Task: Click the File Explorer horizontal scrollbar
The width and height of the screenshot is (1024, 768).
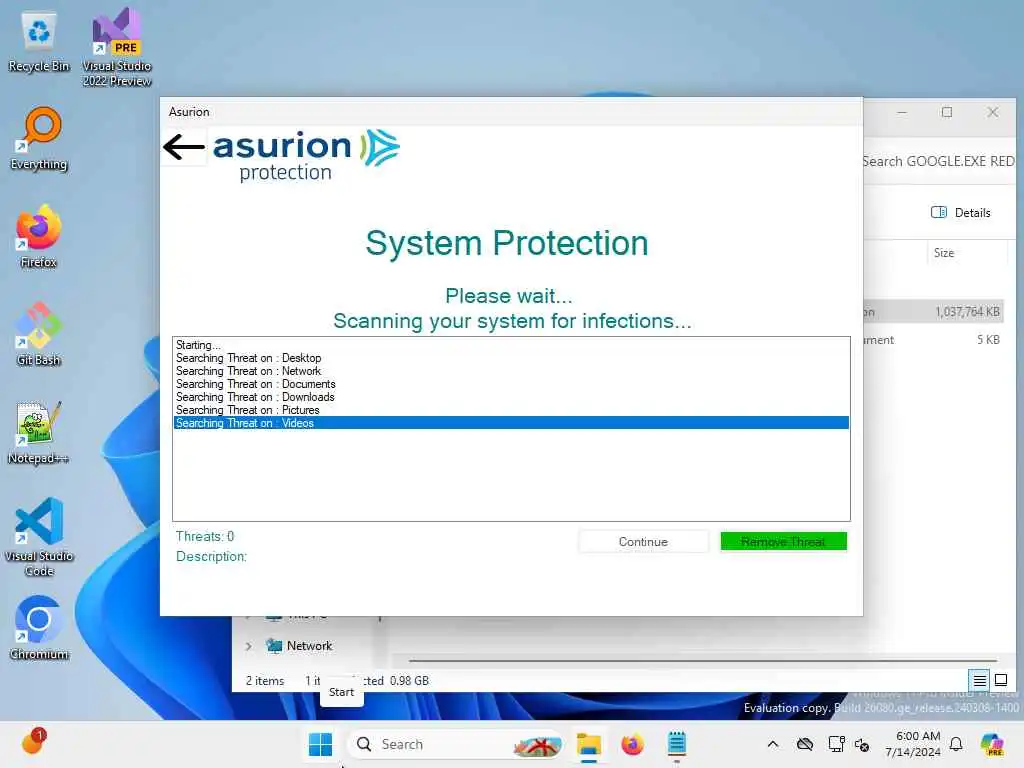Action: [x=702, y=660]
